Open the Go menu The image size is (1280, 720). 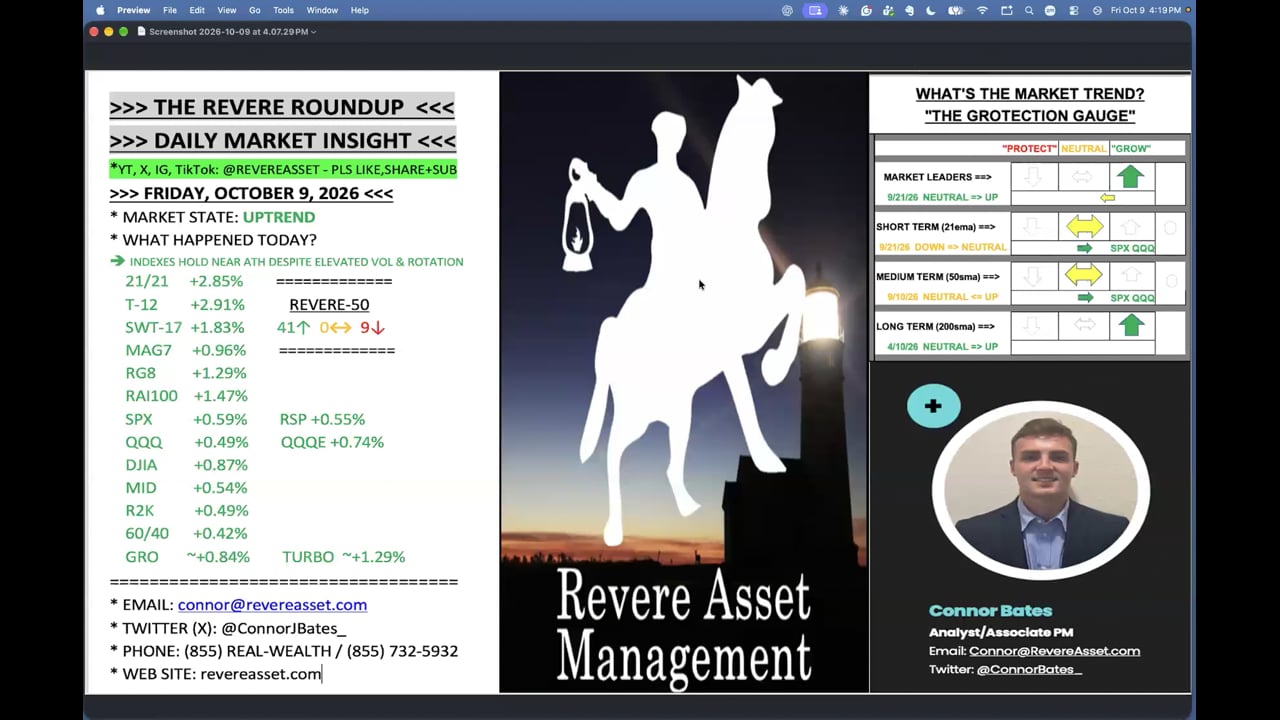pos(255,10)
